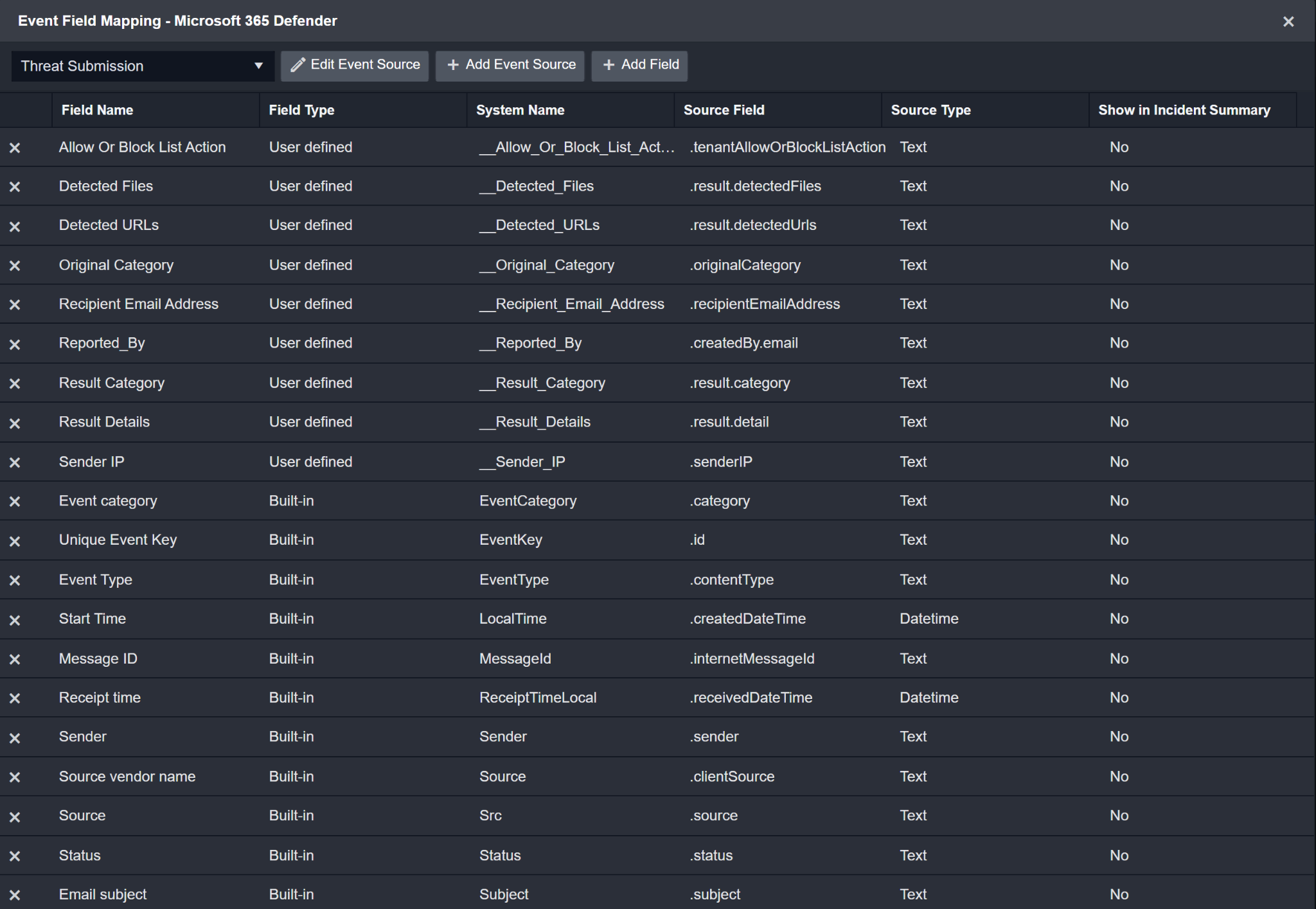This screenshot has width=1316, height=909.
Task: Delete the Sender IP field mapping
Action: coord(15,463)
